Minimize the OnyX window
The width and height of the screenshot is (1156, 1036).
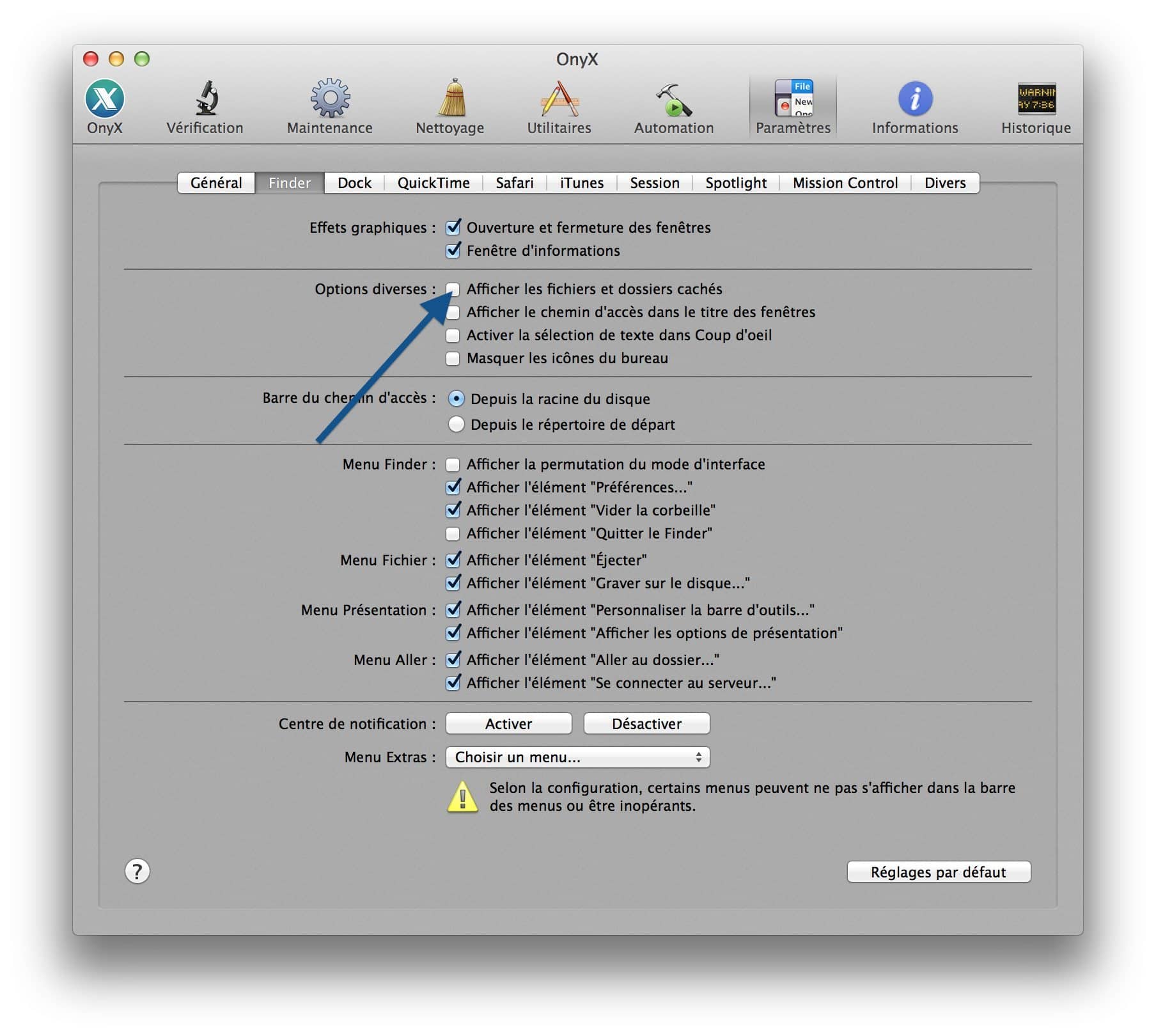pyautogui.click(x=116, y=59)
